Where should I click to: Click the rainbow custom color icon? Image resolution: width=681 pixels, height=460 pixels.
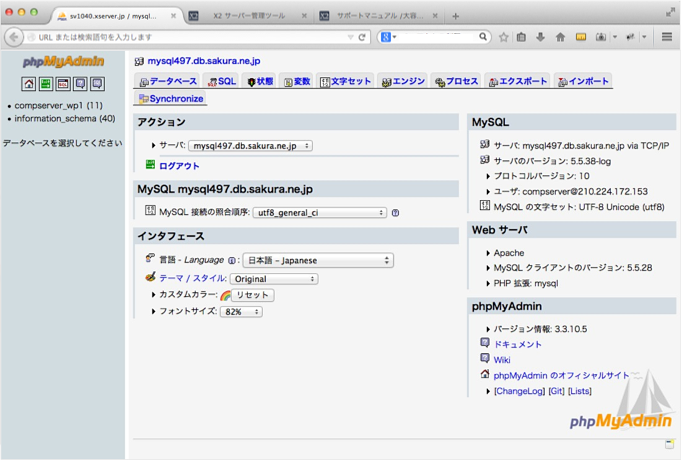pos(225,295)
